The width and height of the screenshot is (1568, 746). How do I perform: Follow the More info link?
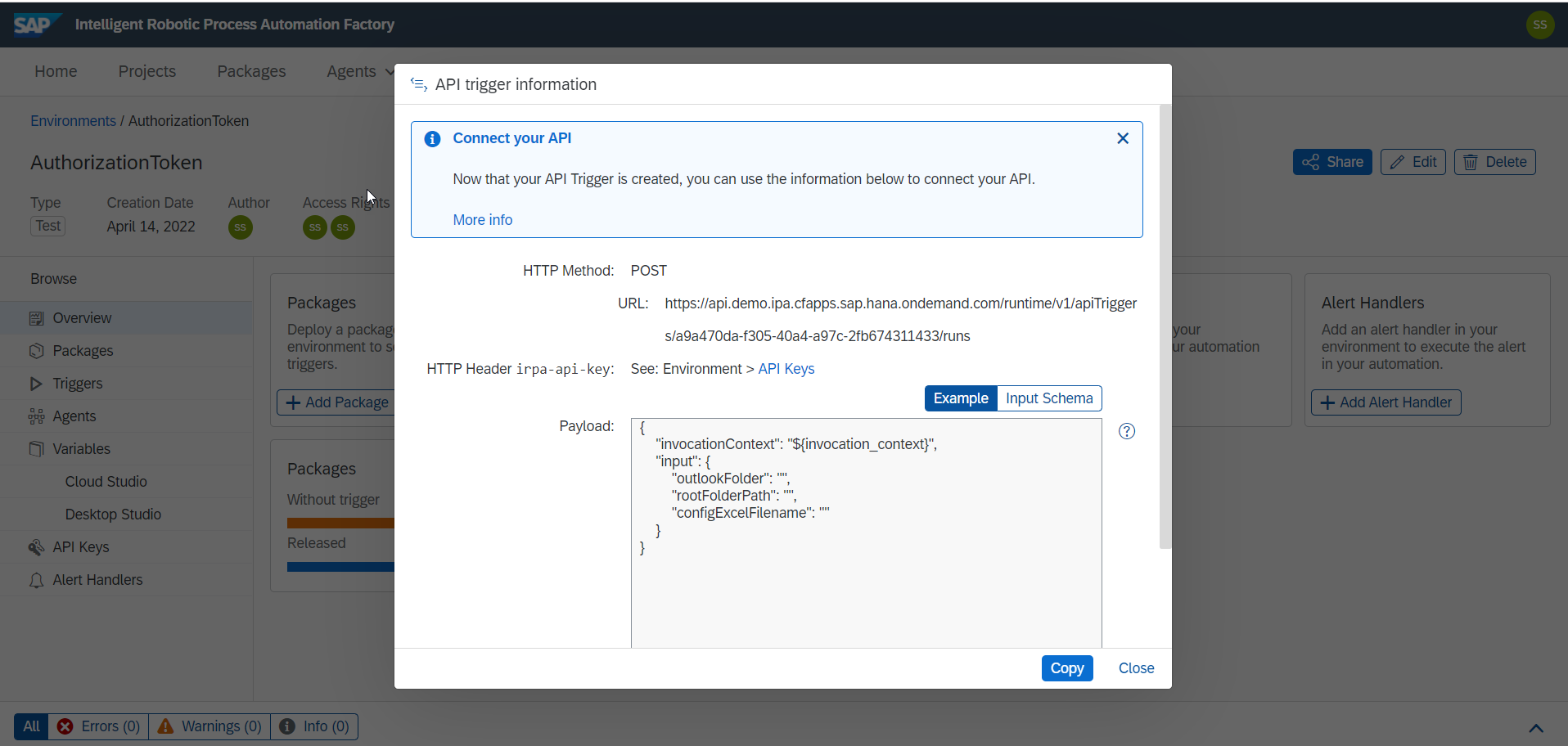pos(483,220)
